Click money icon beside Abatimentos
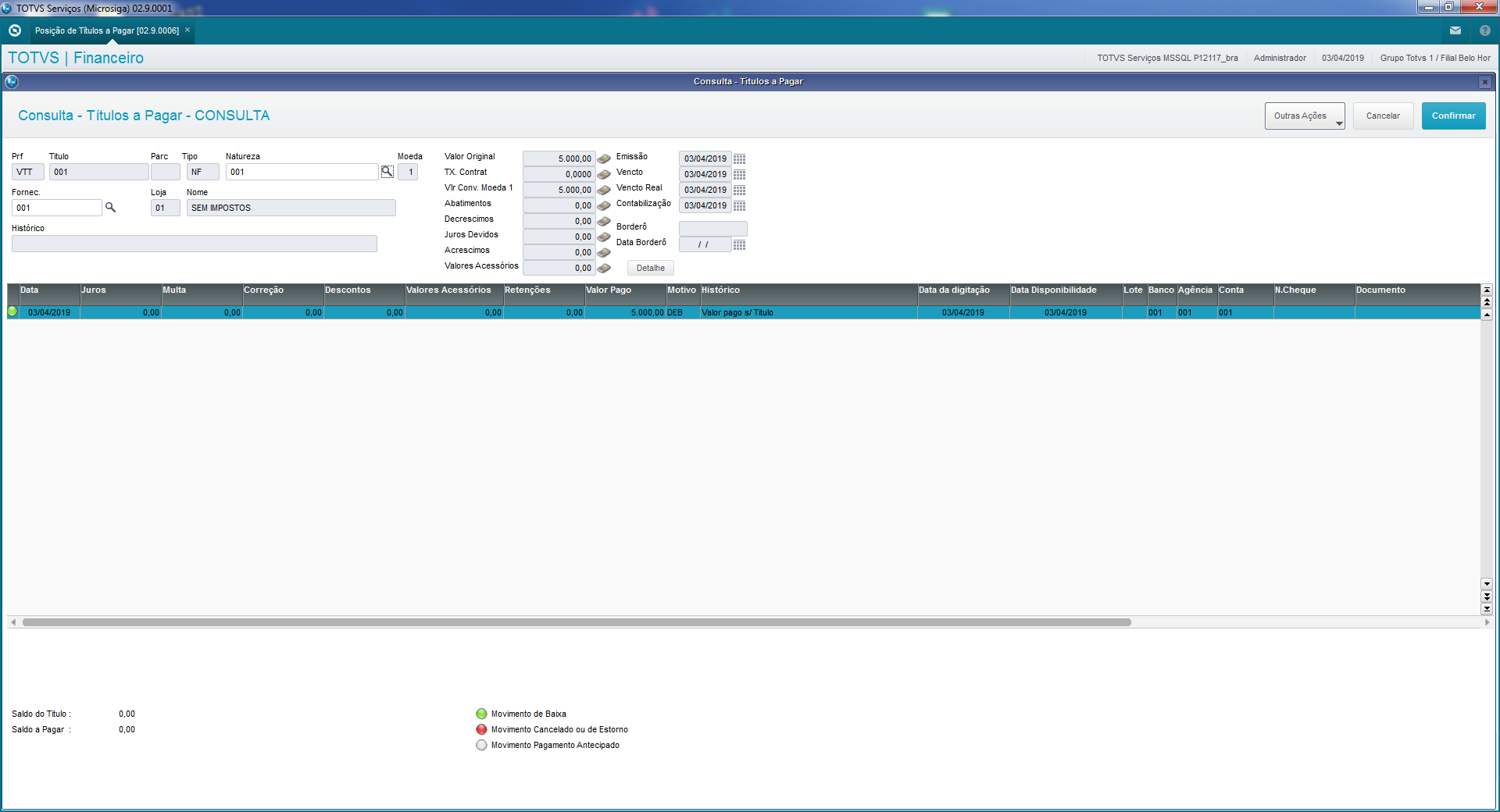Screen dimensions: 1500x812 click(604, 205)
